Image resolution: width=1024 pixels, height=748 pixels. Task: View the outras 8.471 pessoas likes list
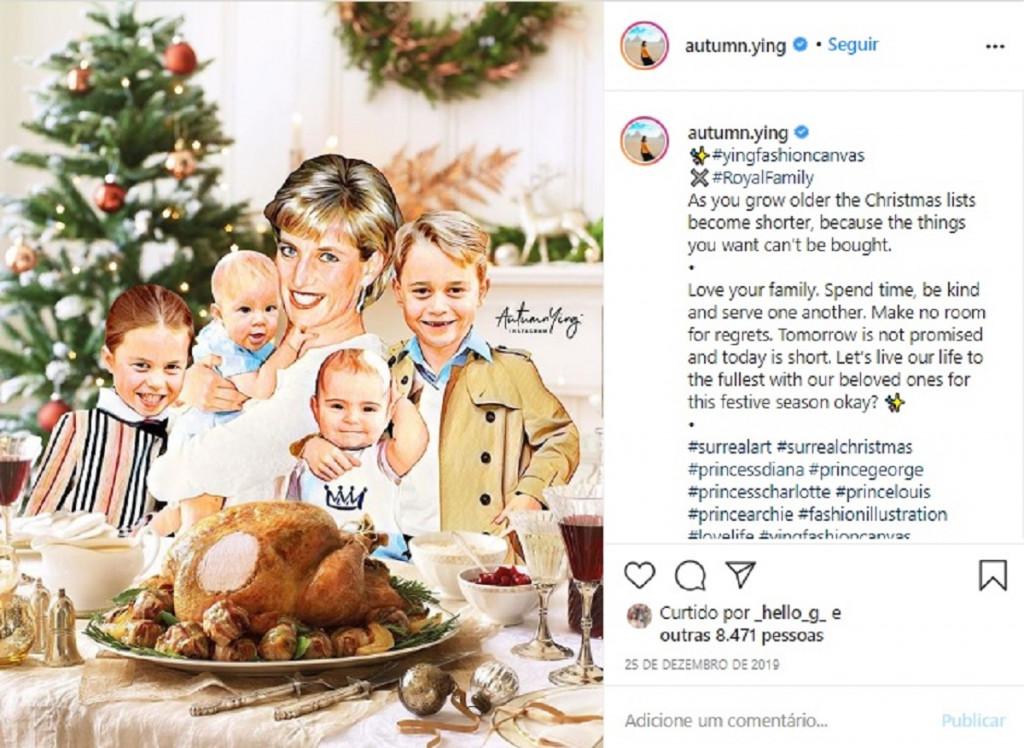pyautogui.click(x=741, y=635)
